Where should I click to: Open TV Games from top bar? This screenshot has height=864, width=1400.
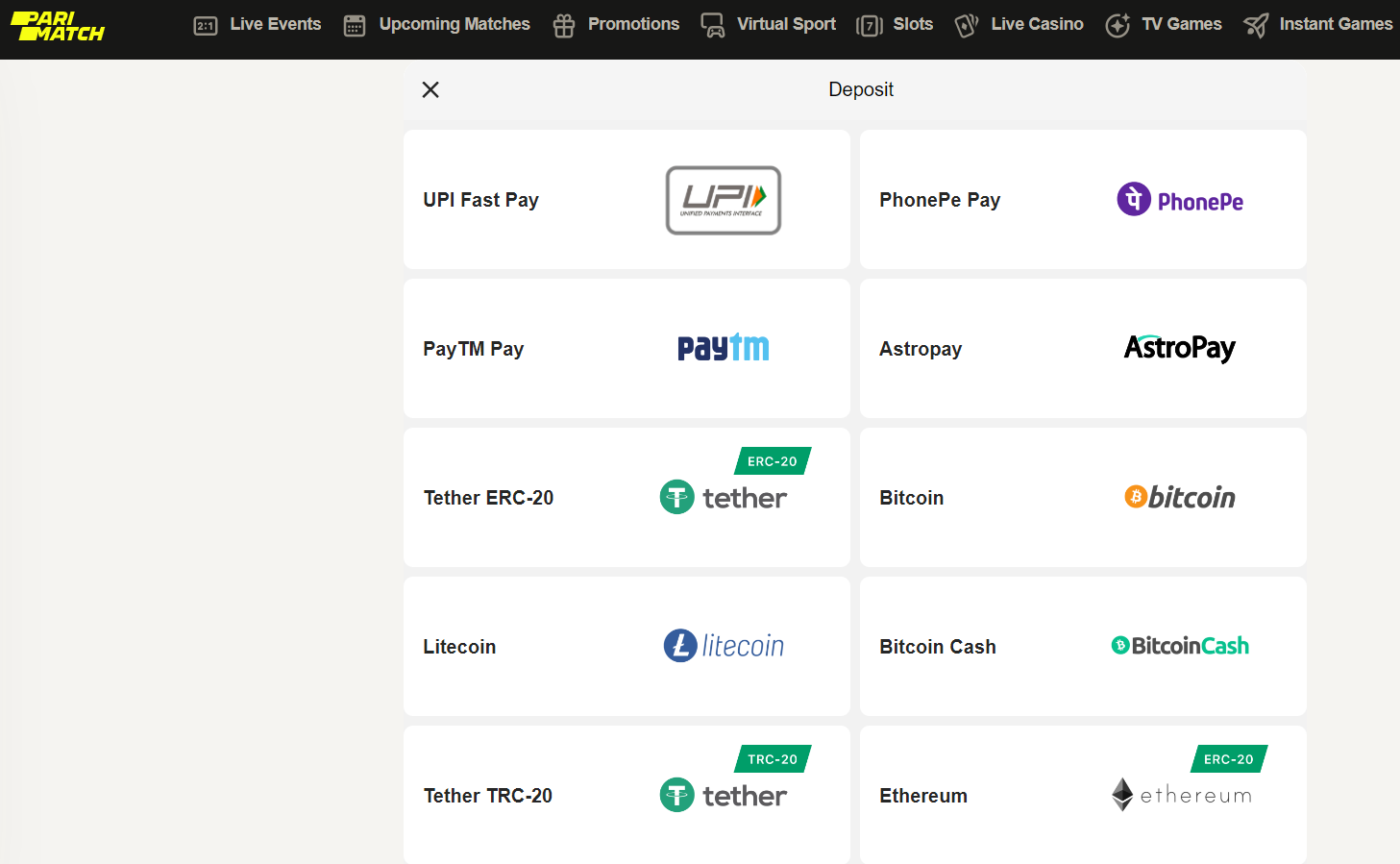click(x=1164, y=25)
